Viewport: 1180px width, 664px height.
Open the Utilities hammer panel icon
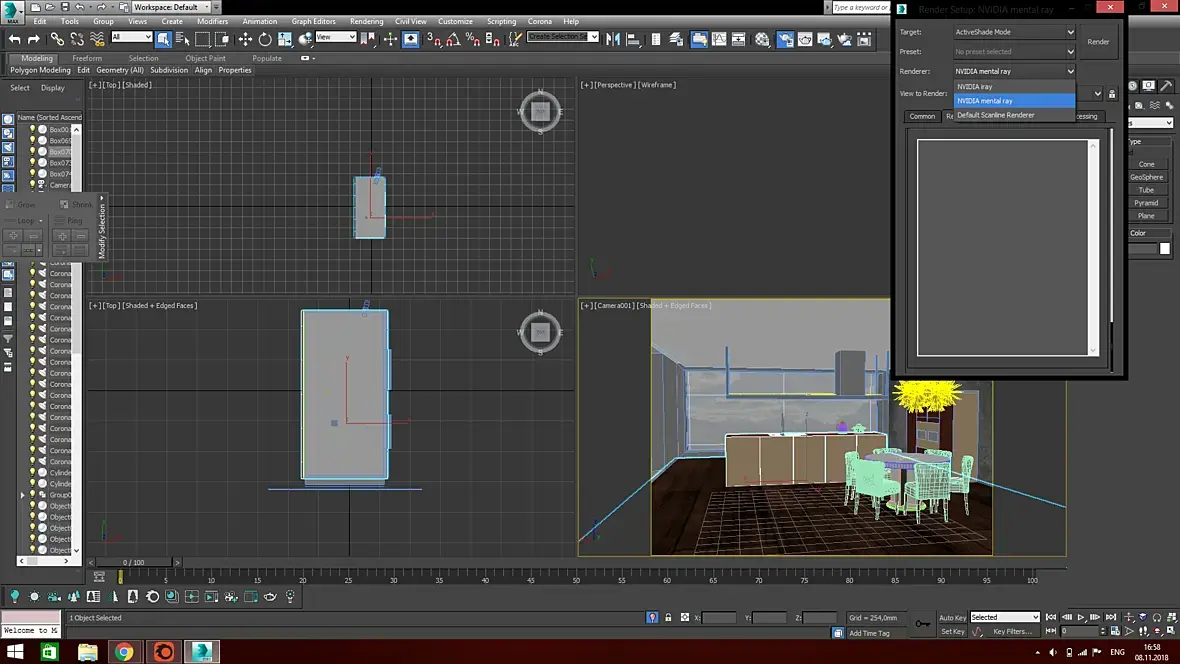(x=1166, y=86)
